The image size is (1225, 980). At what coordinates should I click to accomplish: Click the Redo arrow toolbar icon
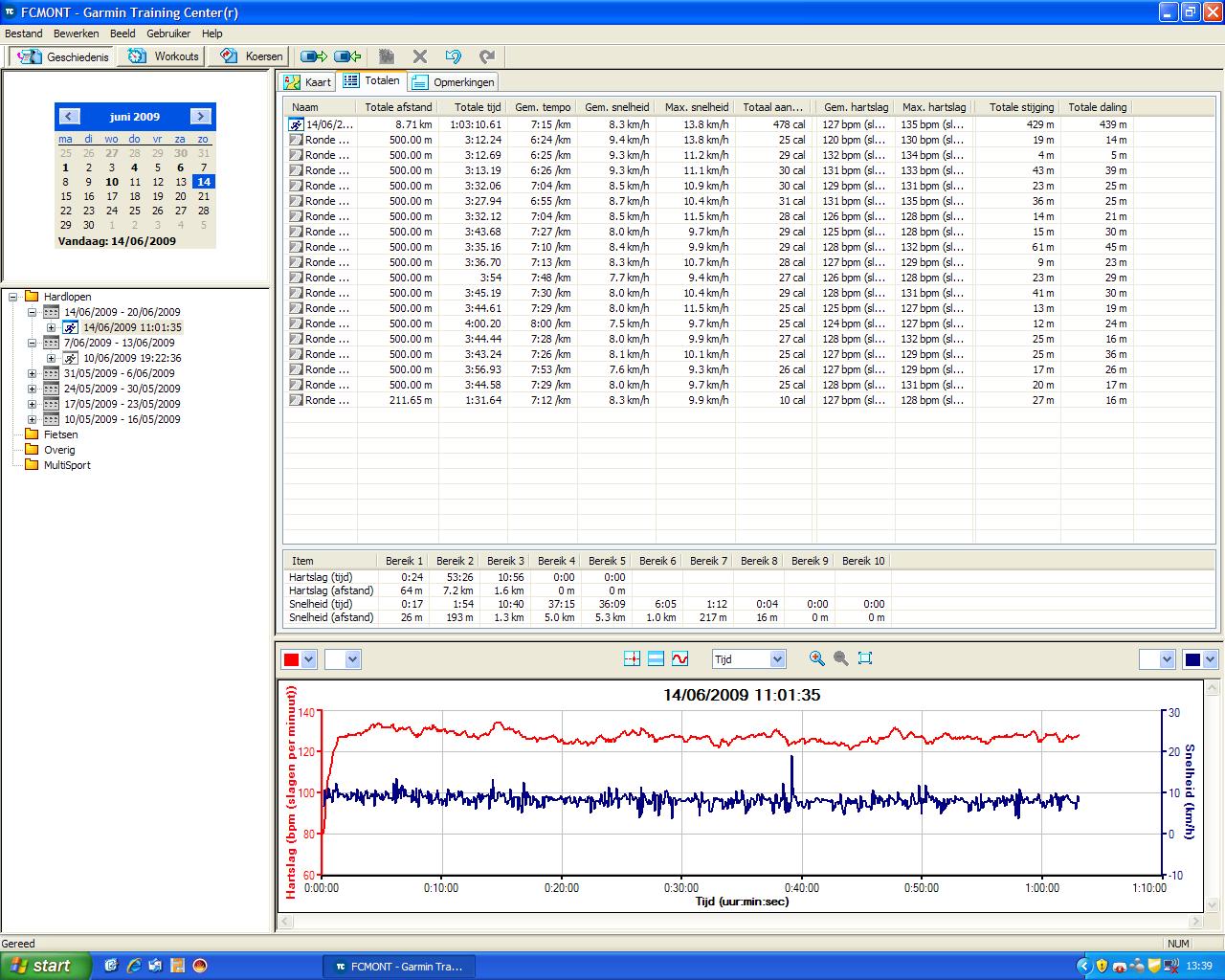(487, 56)
